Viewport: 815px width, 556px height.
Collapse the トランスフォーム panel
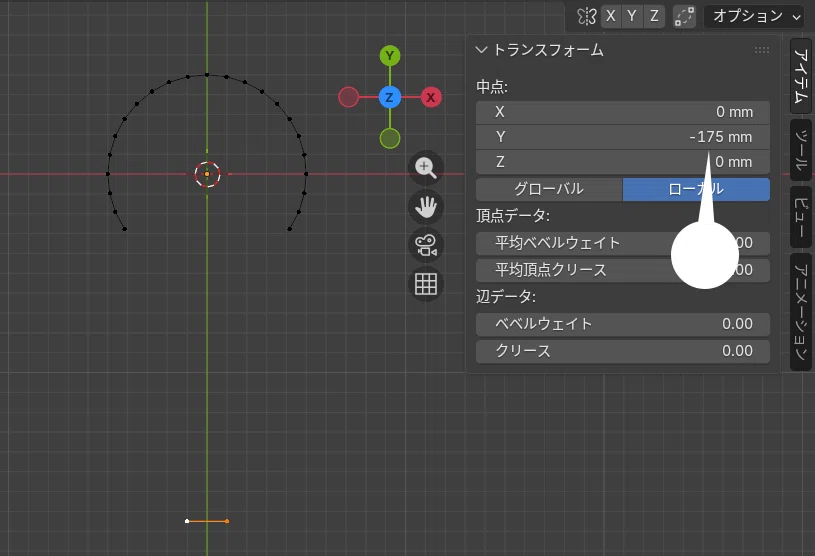(x=481, y=50)
